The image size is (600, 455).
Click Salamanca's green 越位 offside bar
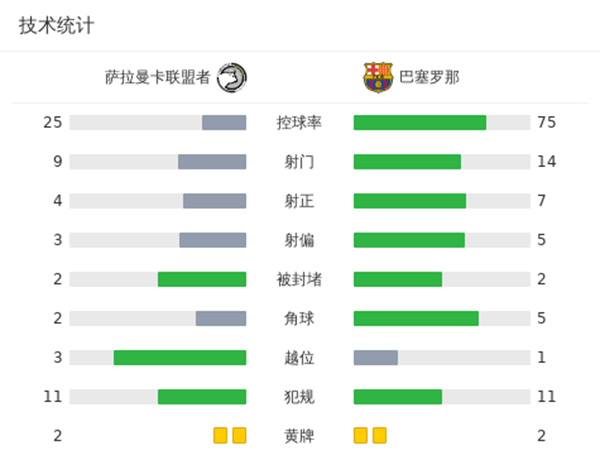pos(180,358)
